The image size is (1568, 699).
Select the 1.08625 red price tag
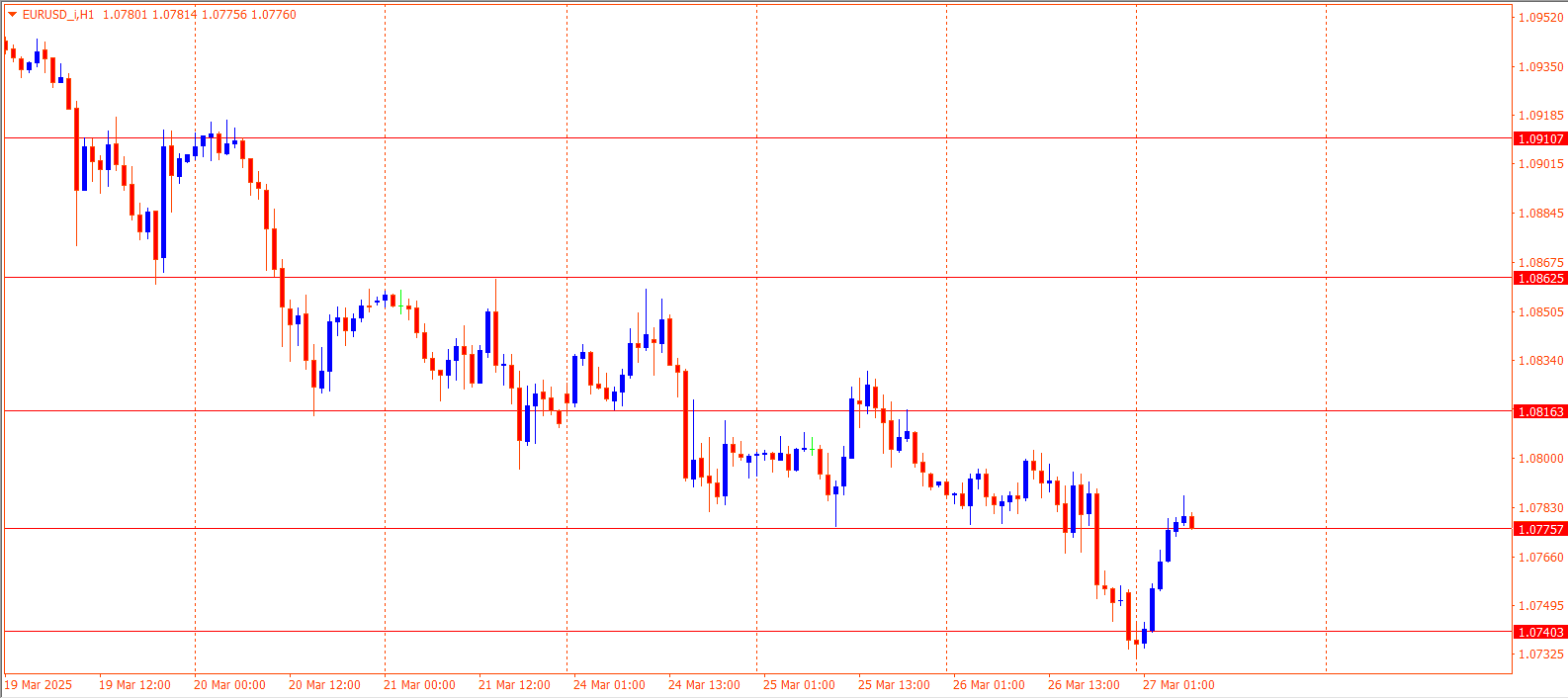[1540, 279]
